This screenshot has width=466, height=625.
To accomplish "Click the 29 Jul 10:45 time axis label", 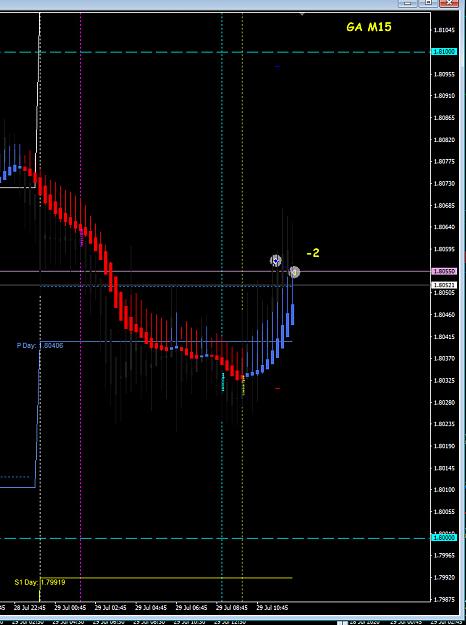I will click(272, 608).
